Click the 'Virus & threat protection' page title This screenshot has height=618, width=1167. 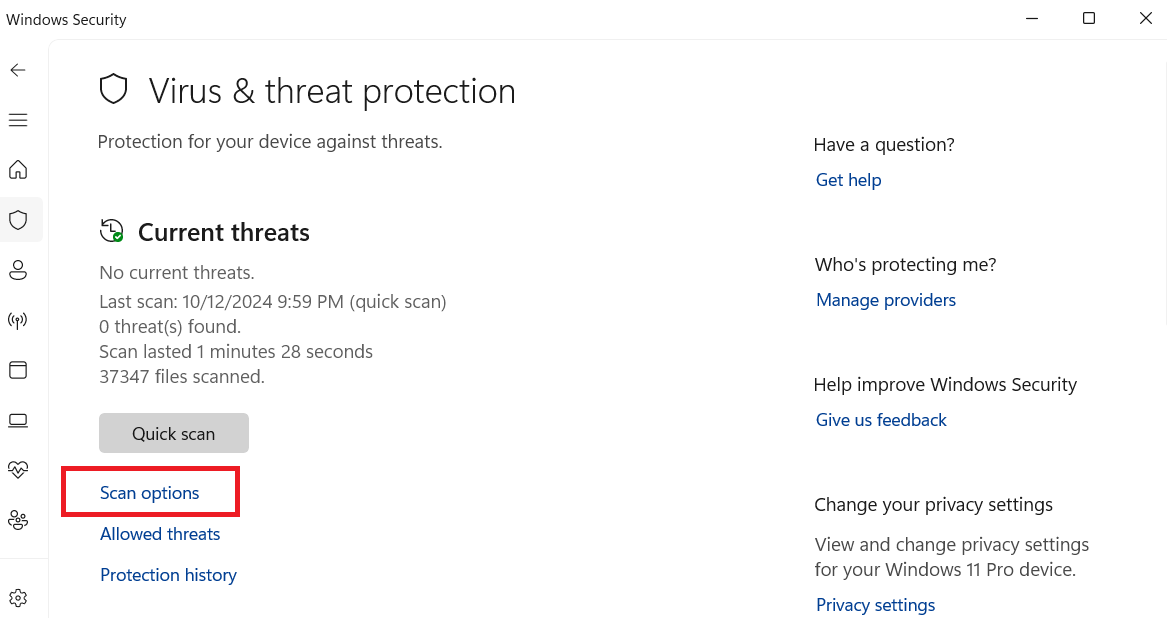coord(332,92)
